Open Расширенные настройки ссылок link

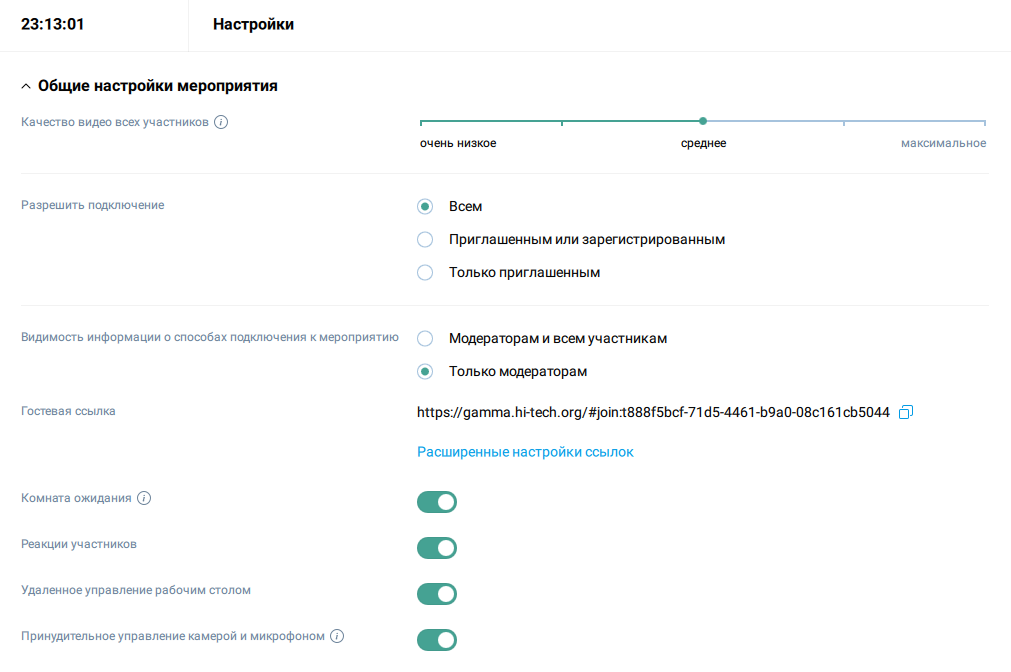pyautogui.click(x=525, y=452)
